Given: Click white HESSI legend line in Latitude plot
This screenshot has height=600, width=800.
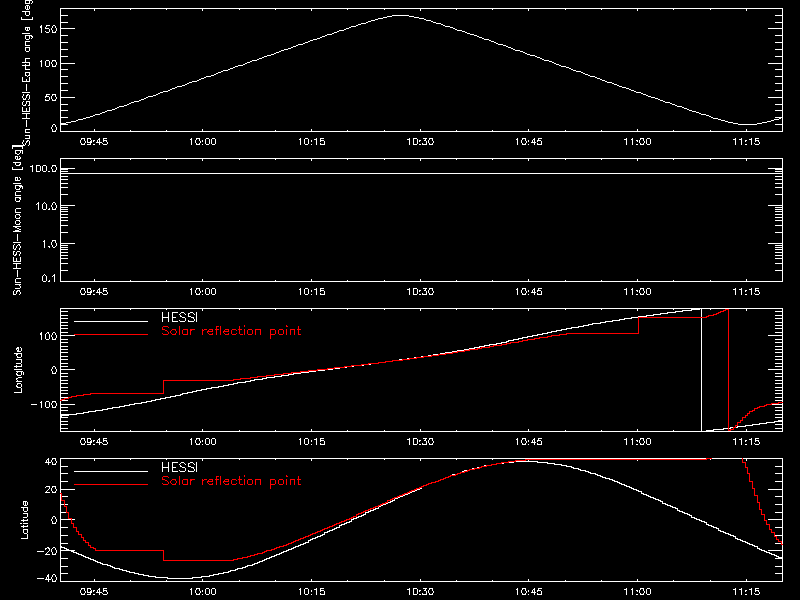Looking at the screenshot, I should [x=111, y=471].
